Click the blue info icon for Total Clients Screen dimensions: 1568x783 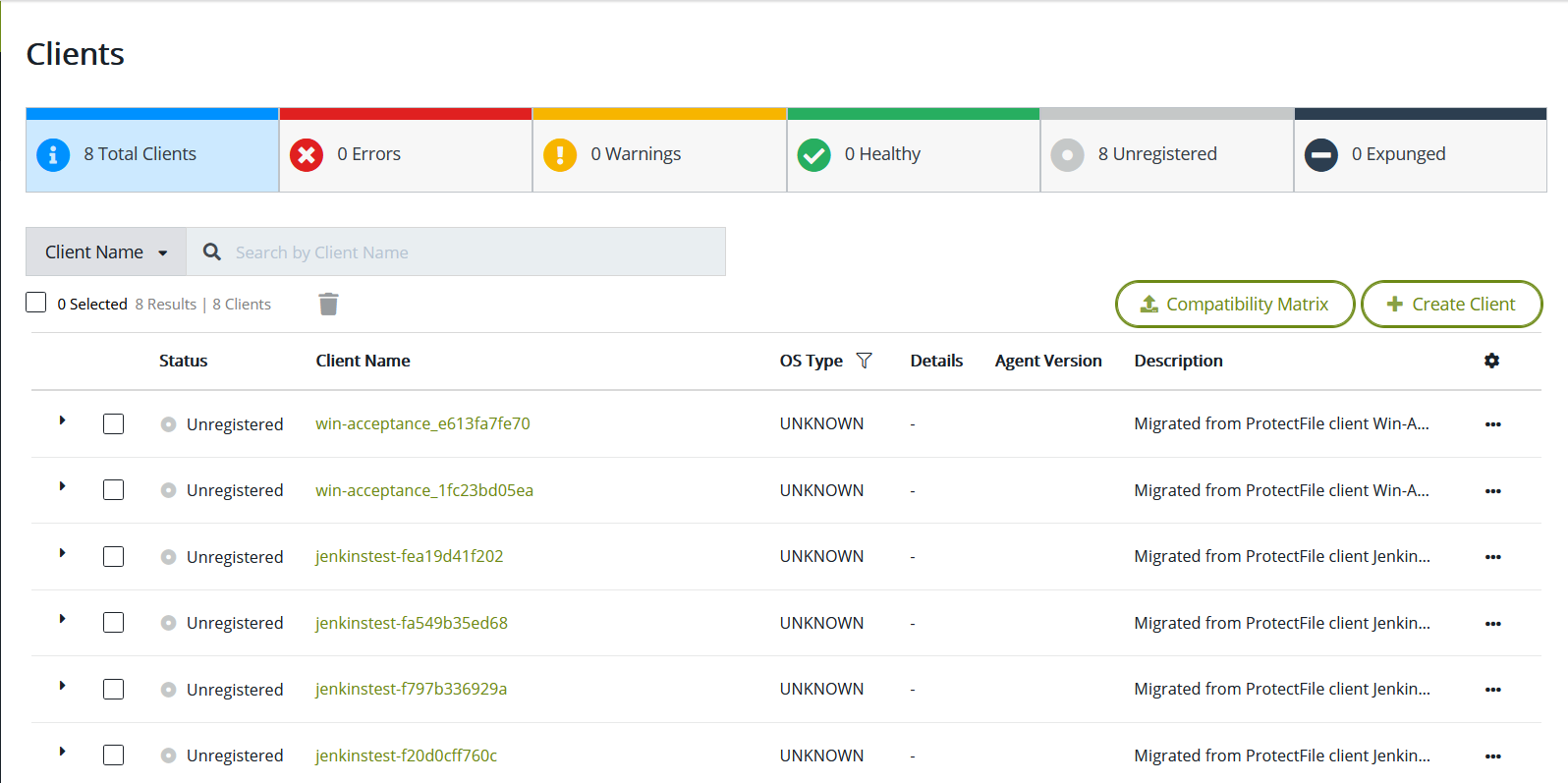tap(53, 155)
